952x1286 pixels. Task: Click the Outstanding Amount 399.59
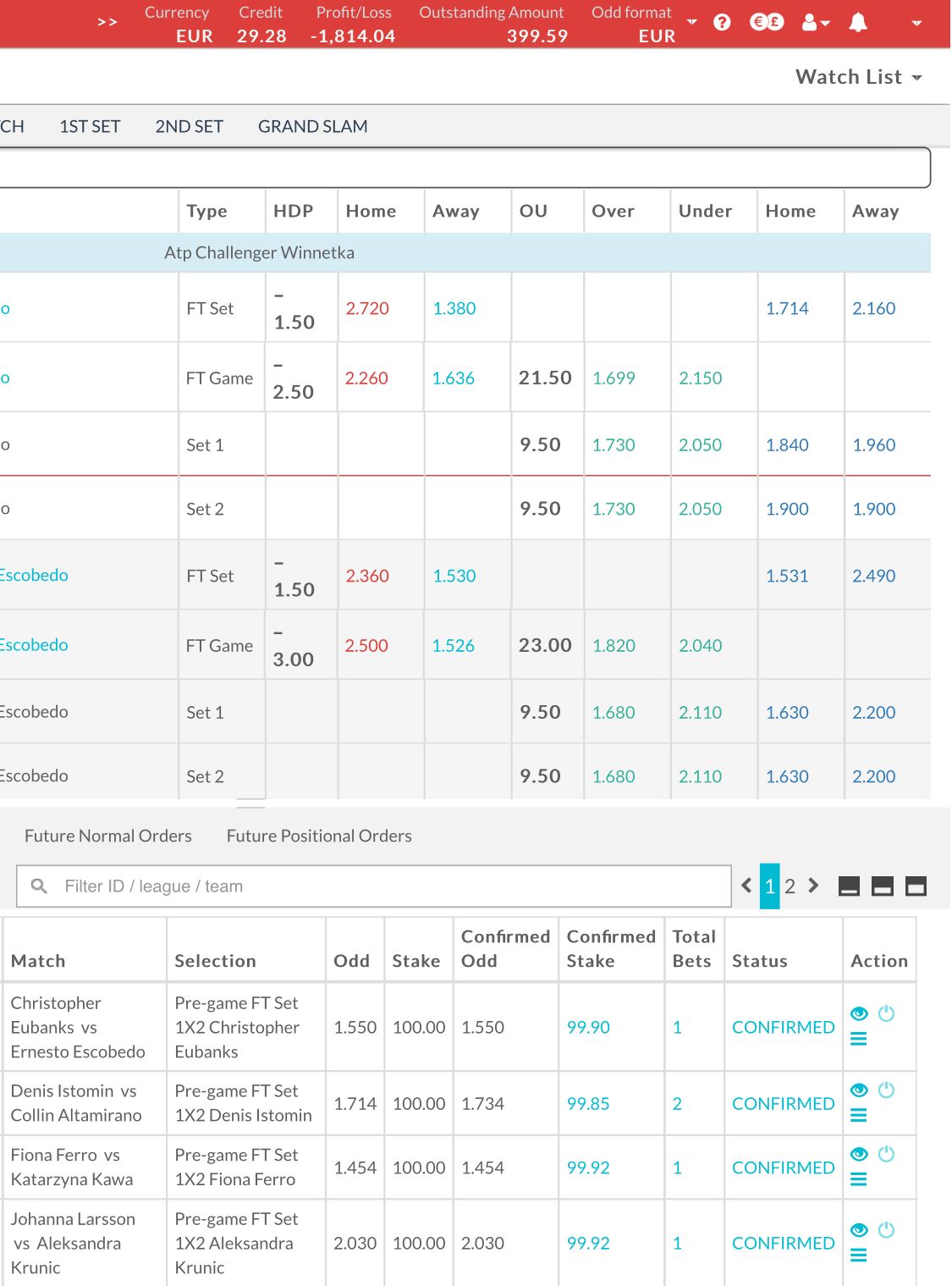[537, 36]
